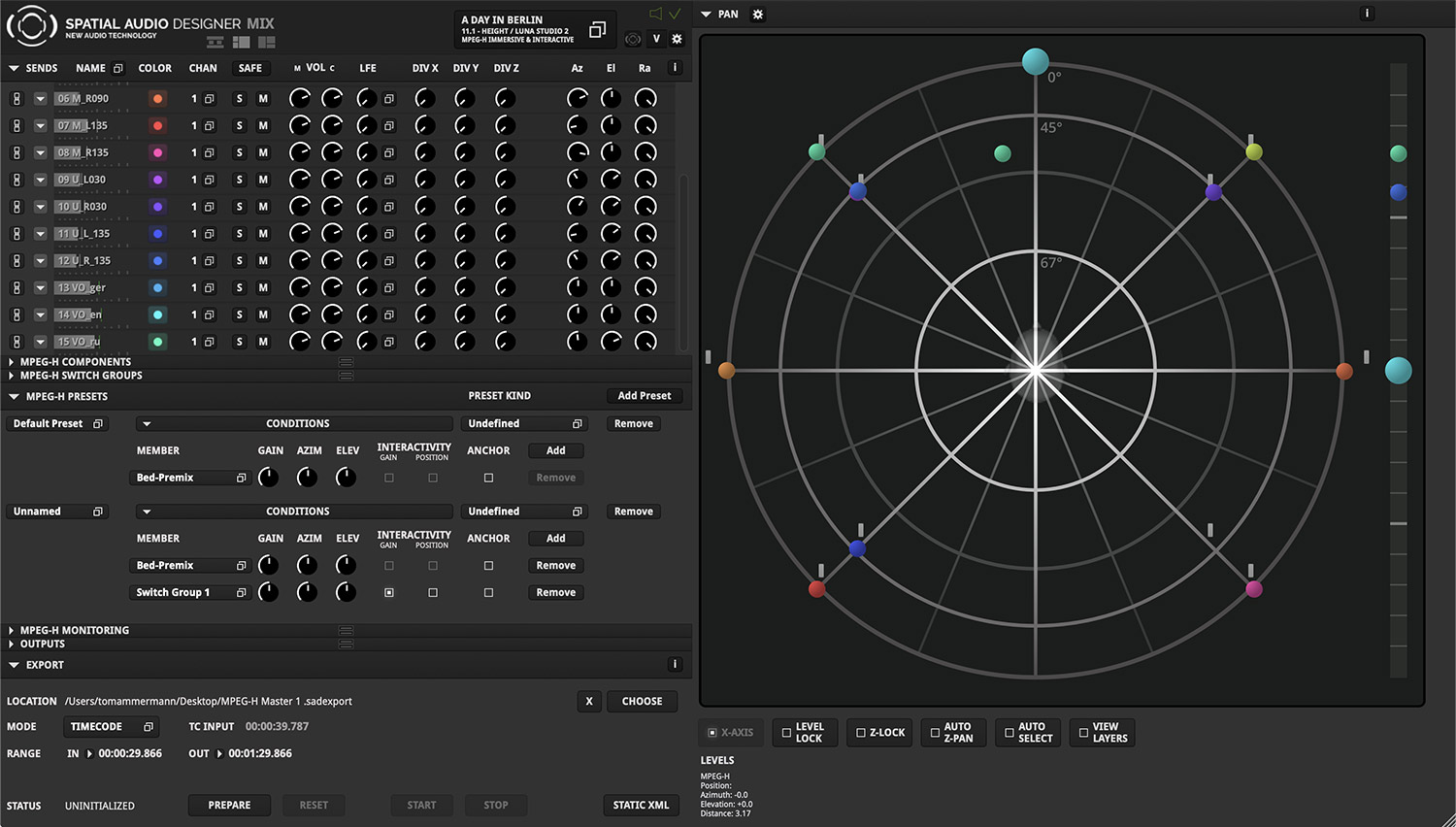Enable the Z-LOCK checkbox
The height and width of the screenshot is (827, 1456).
[x=861, y=733]
